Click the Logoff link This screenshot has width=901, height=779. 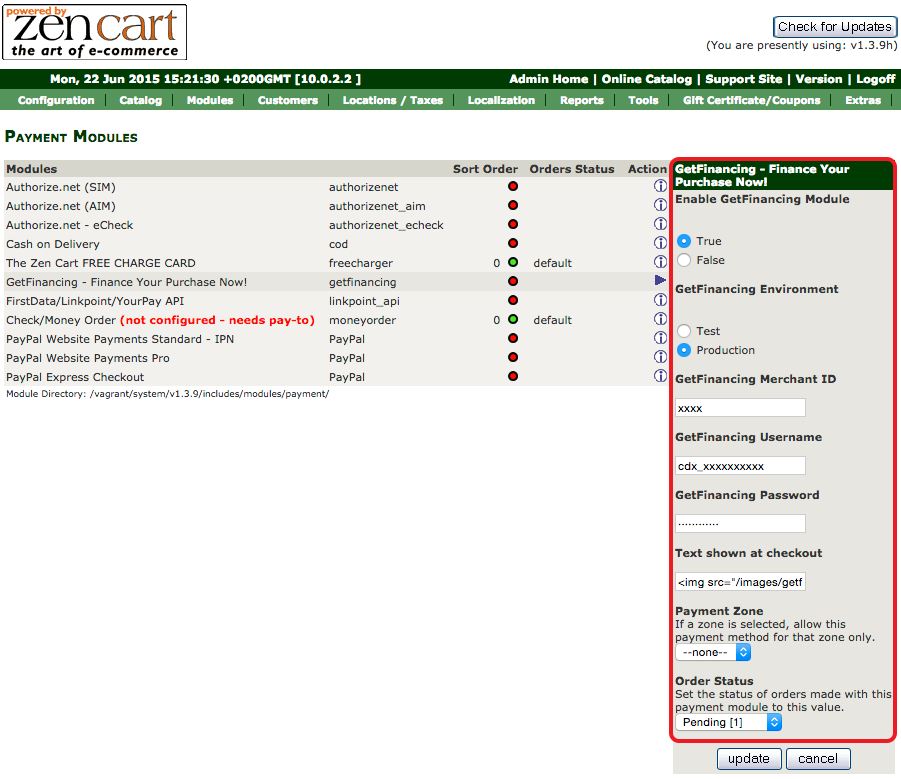tap(876, 79)
